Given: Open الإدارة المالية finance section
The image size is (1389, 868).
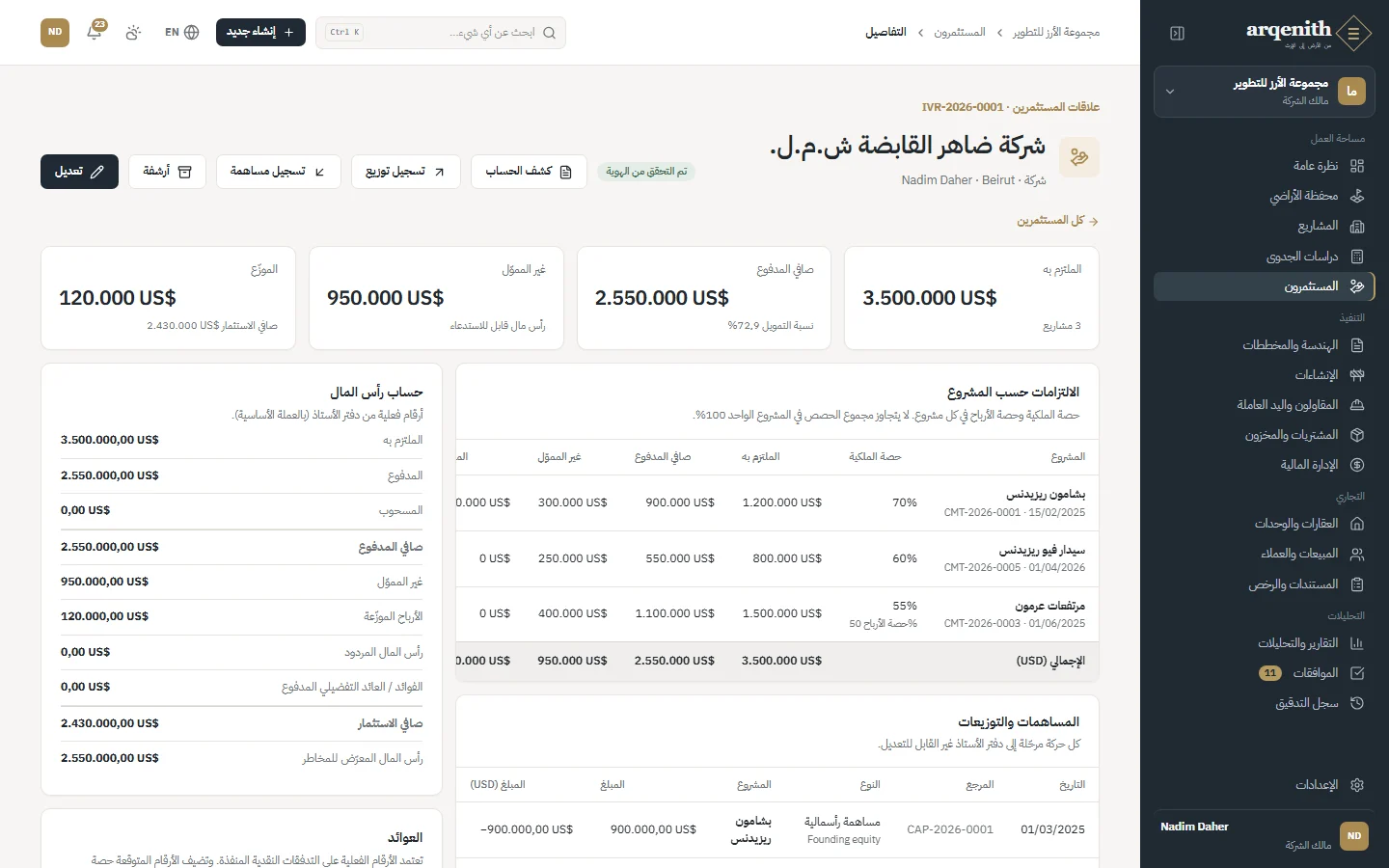Looking at the screenshot, I should (1265, 465).
